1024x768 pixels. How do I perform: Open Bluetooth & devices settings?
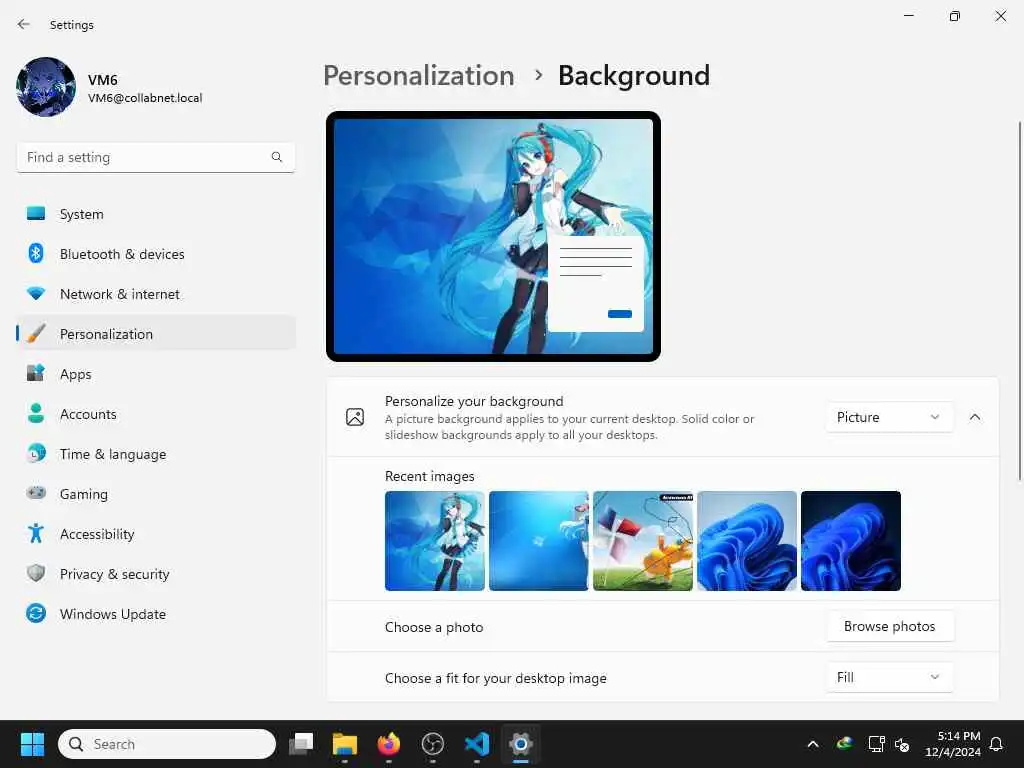point(155,253)
